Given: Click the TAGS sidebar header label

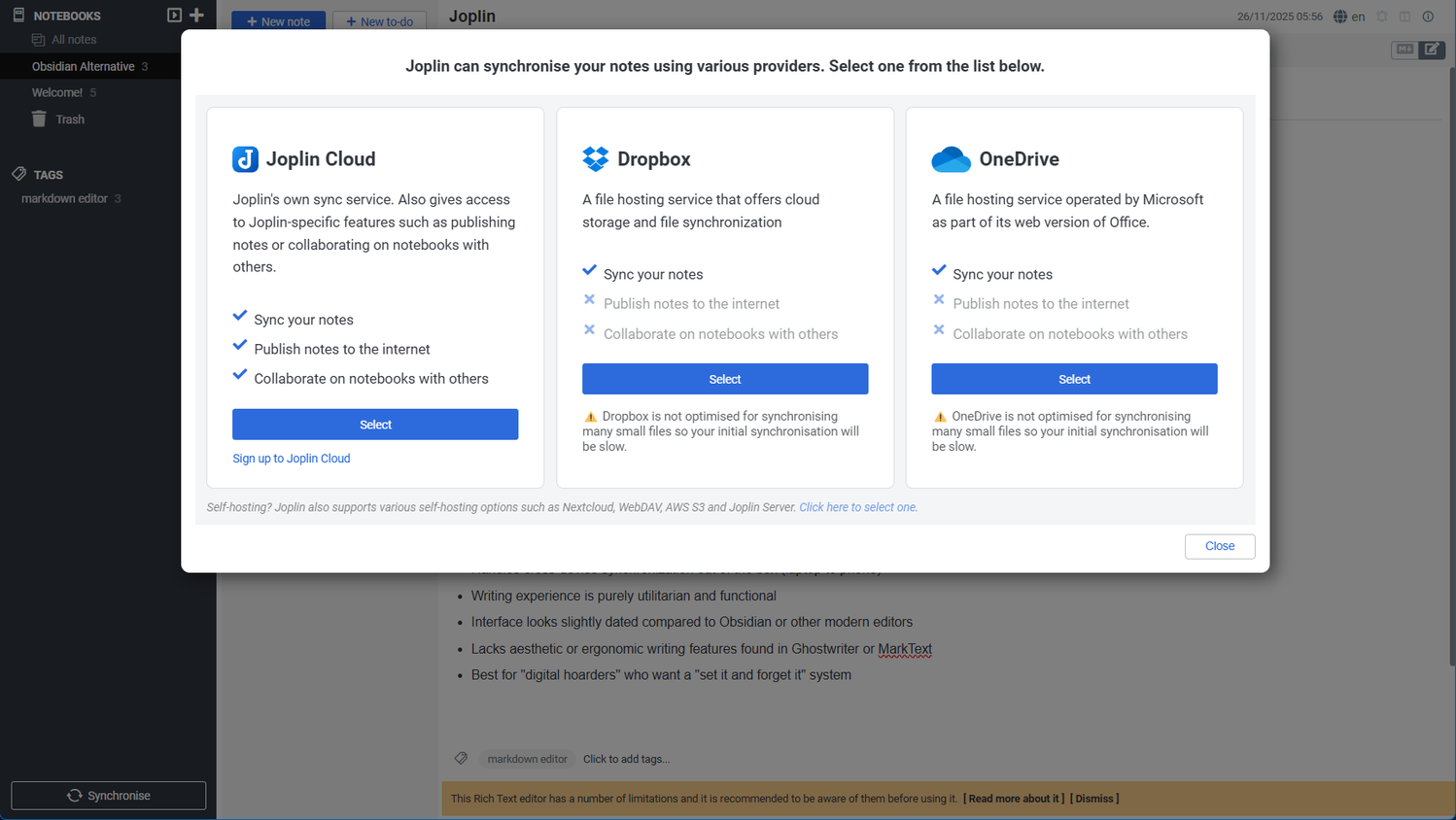Looking at the screenshot, I should (x=49, y=175).
